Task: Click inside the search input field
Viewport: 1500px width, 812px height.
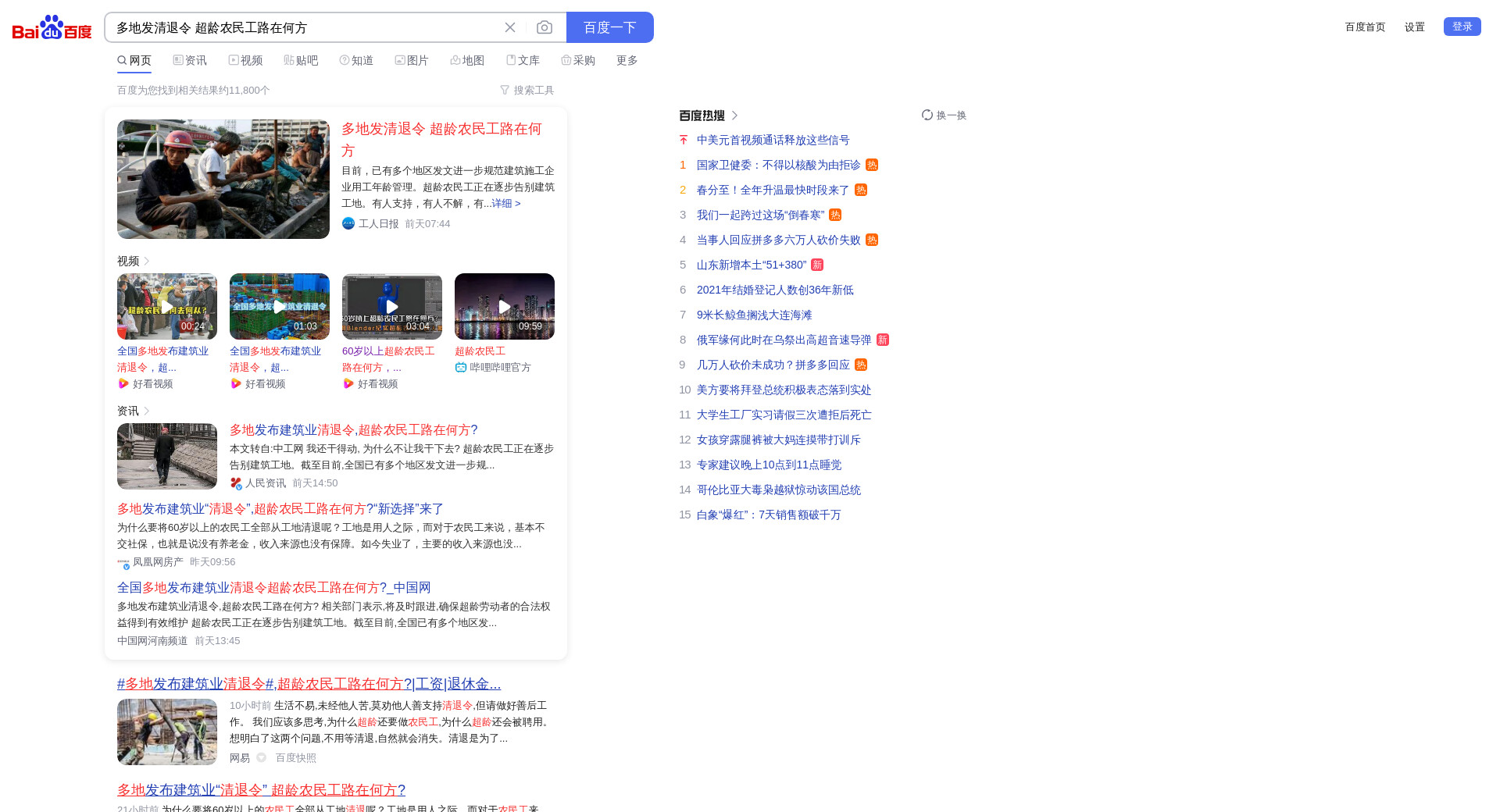Action: point(305,27)
